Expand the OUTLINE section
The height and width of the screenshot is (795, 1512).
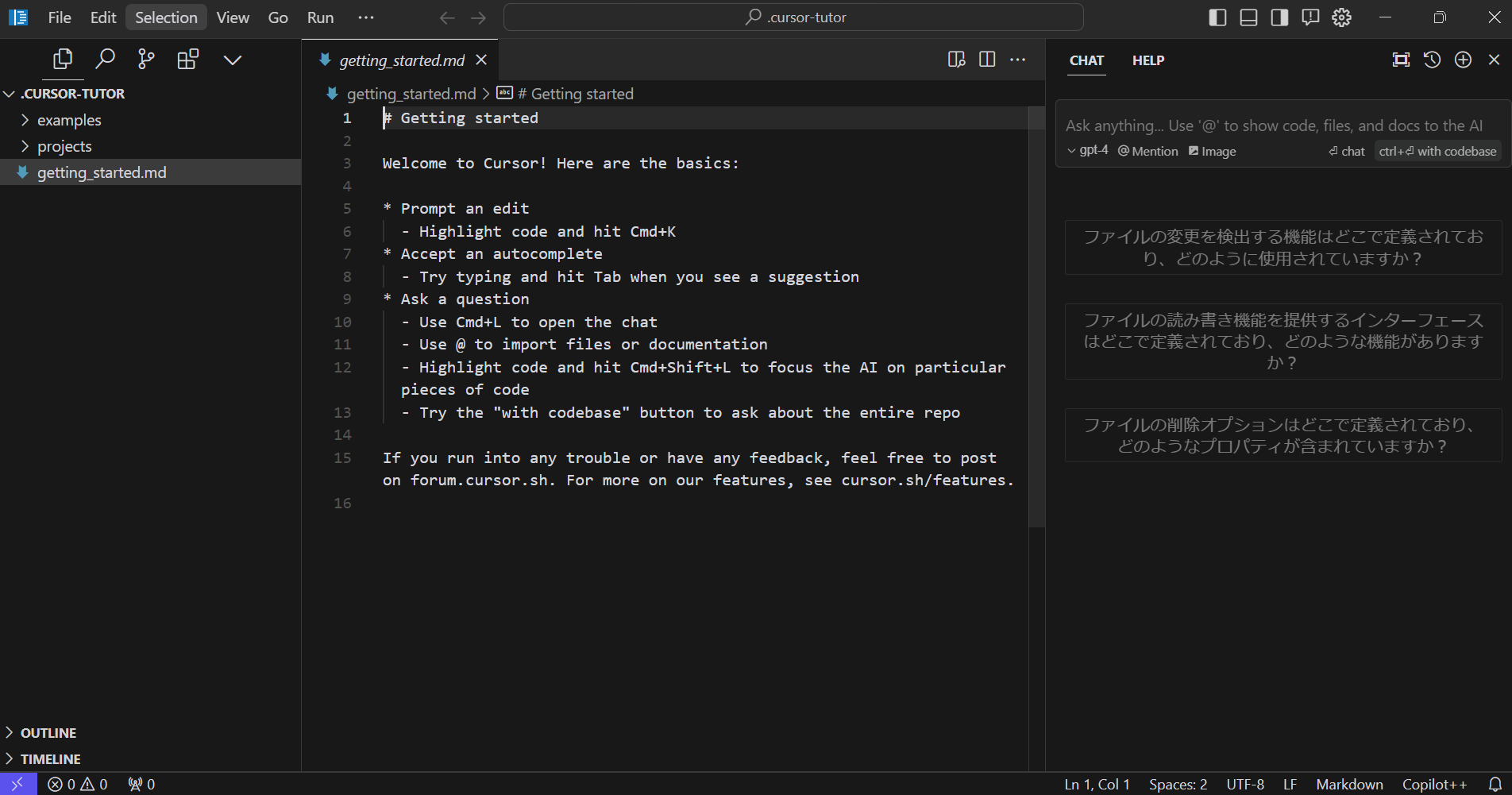(x=151, y=732)
